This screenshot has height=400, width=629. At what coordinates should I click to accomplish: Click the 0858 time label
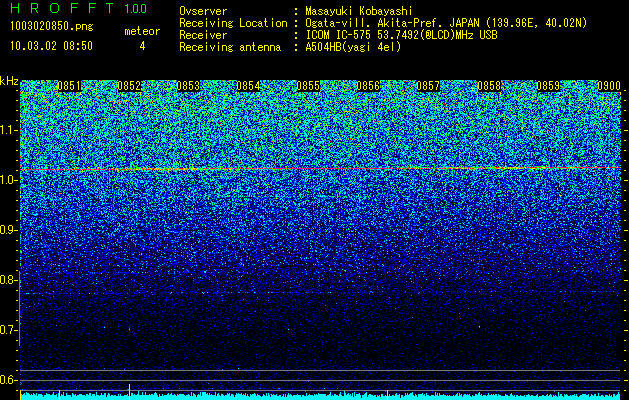click(x=489, y=86)
